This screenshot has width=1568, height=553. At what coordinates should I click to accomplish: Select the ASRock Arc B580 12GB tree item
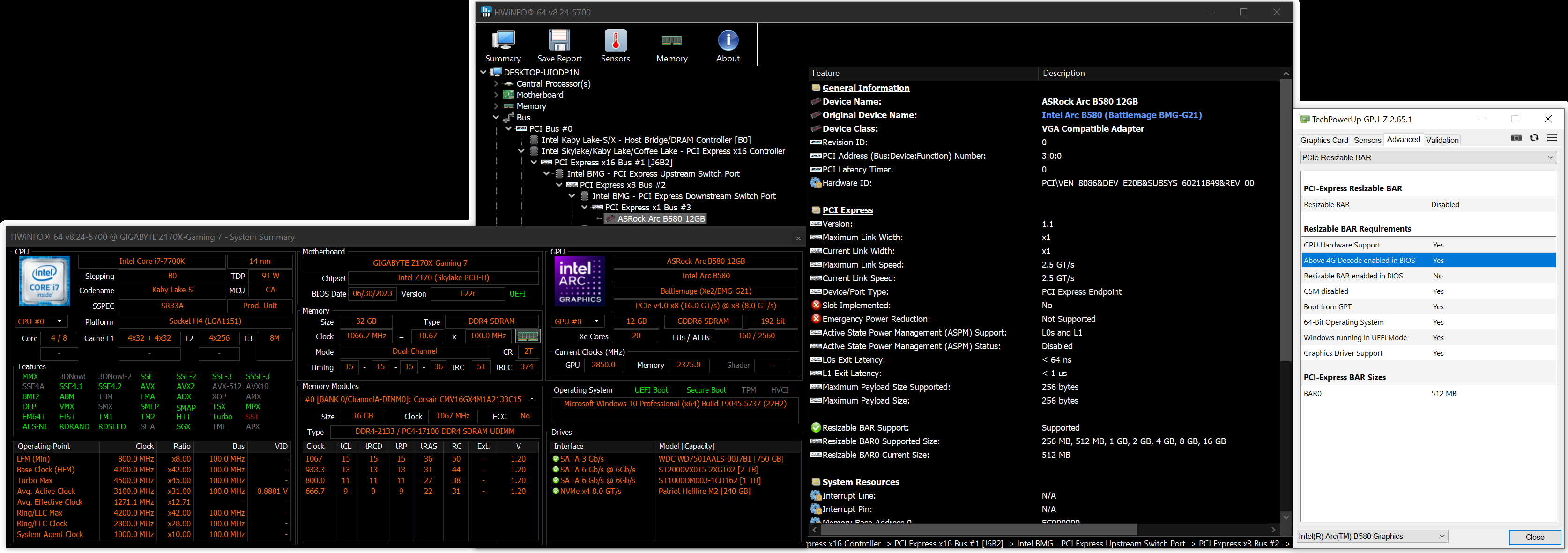coord(661,219)
